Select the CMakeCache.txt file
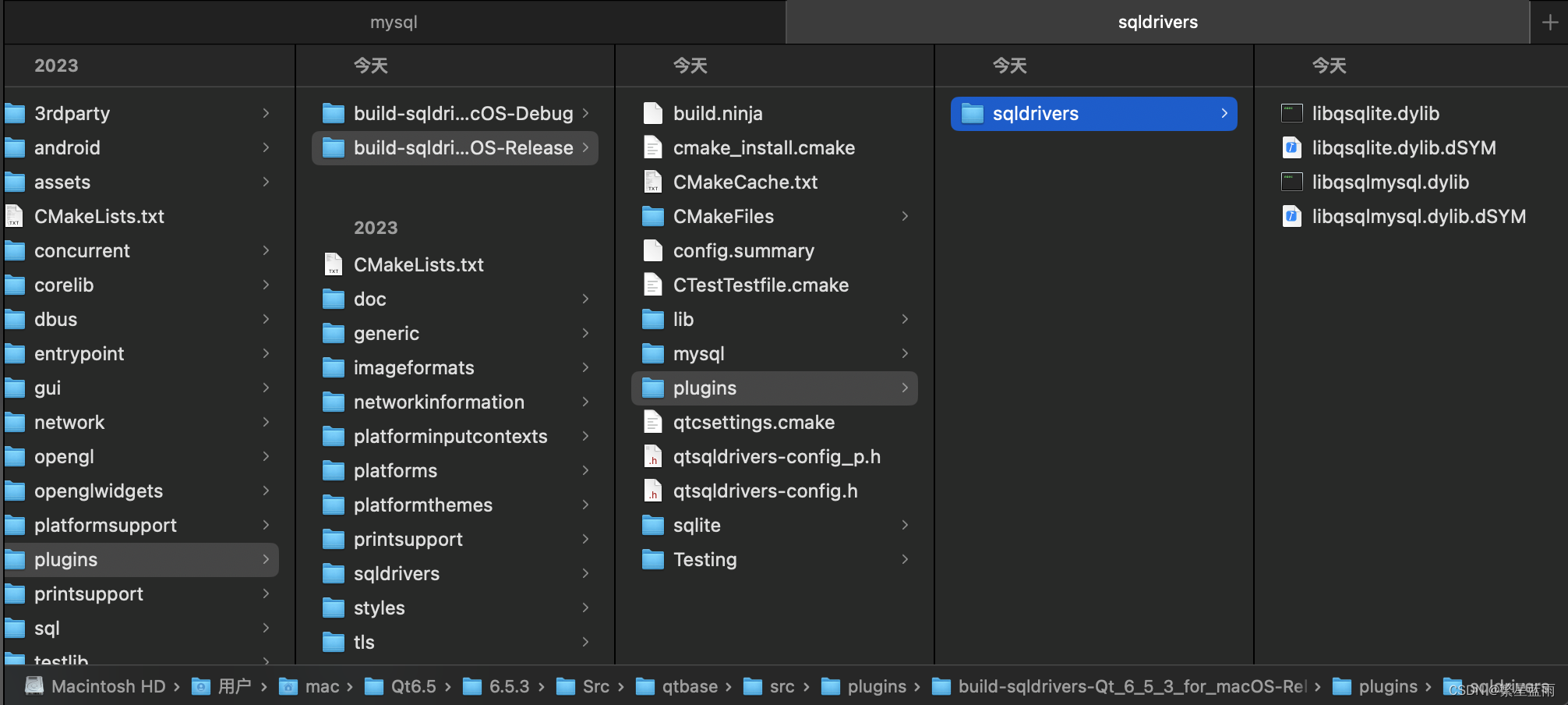 click(x=745, y=182)
